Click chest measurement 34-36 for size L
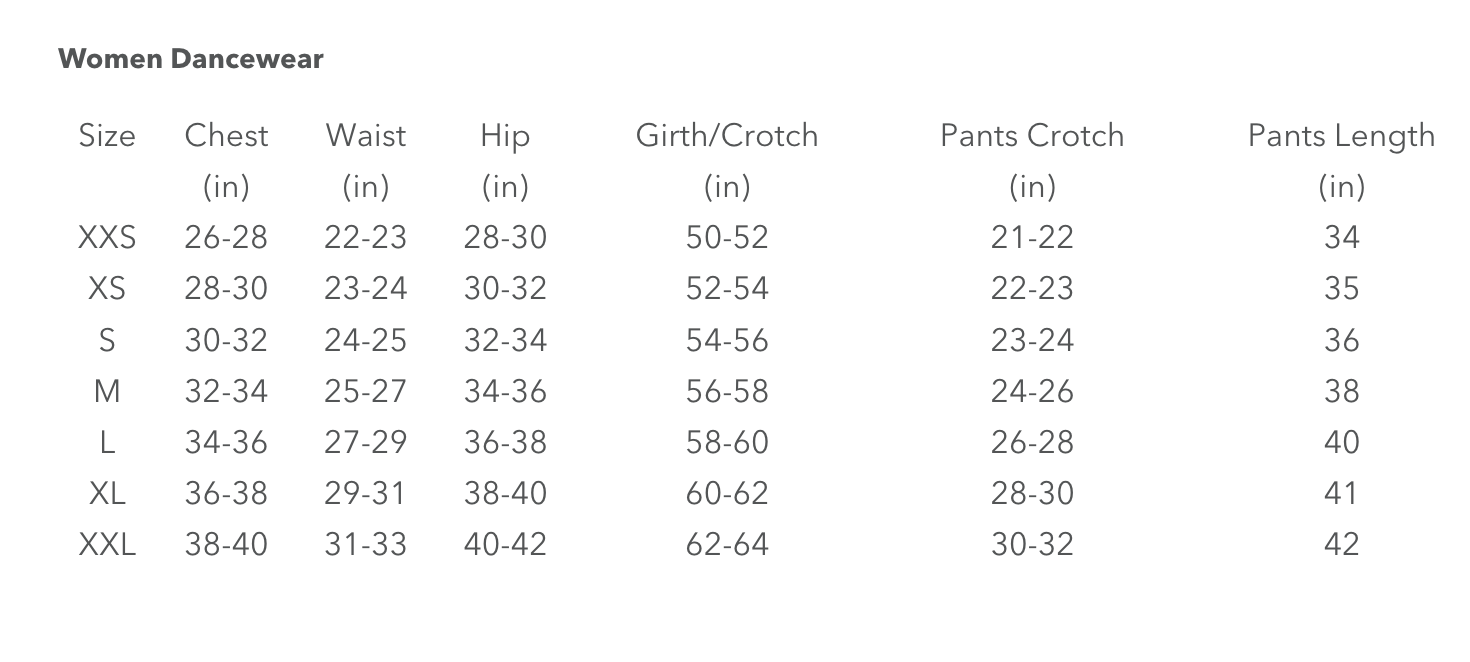This screenshot has width=1470, height=662. click(x=226, y=443)
